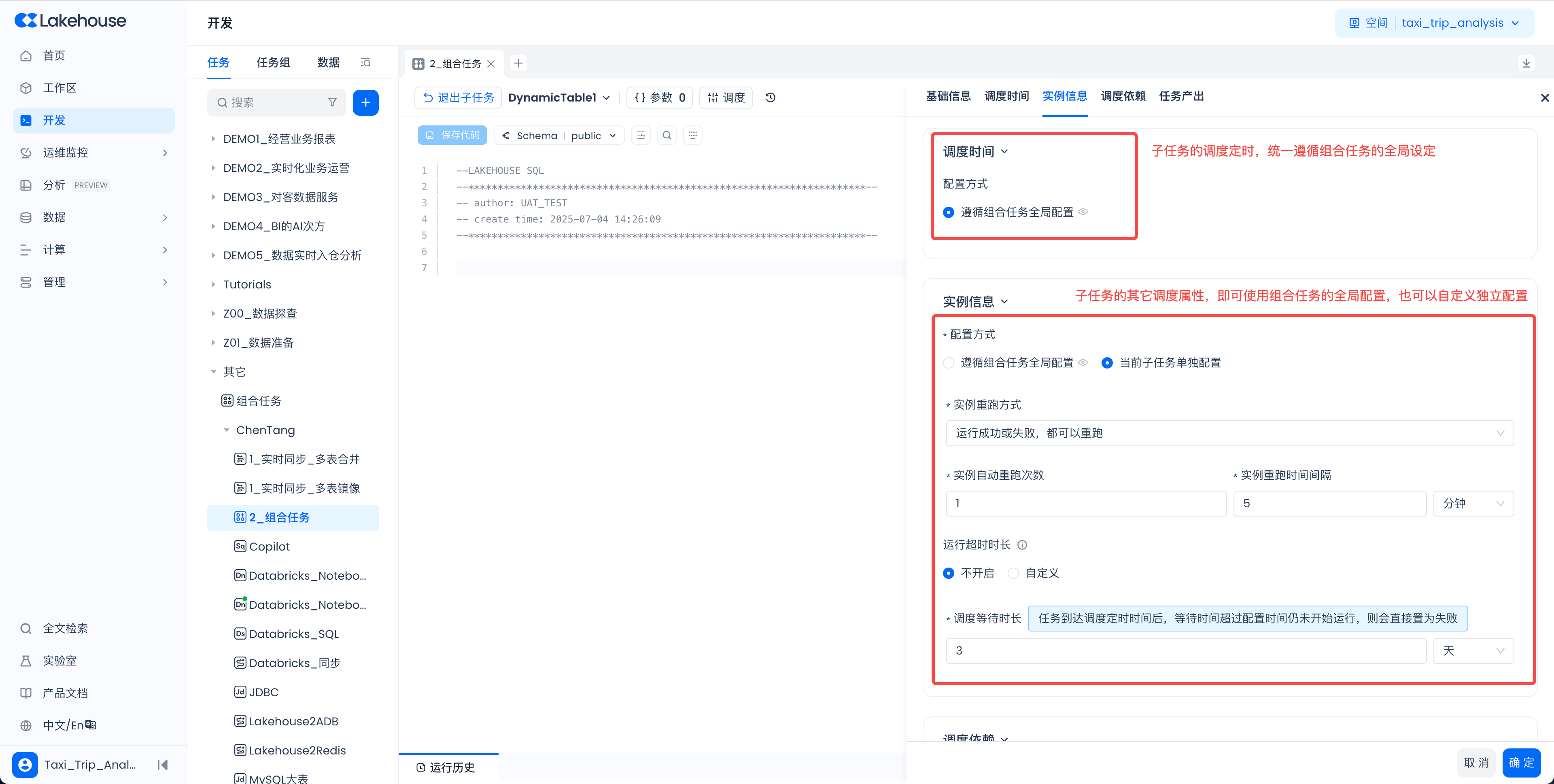This screenshot has width=1554, height=784.
Task: Expand the DEMO1_经营业务报表 folder
Action: 213,139
